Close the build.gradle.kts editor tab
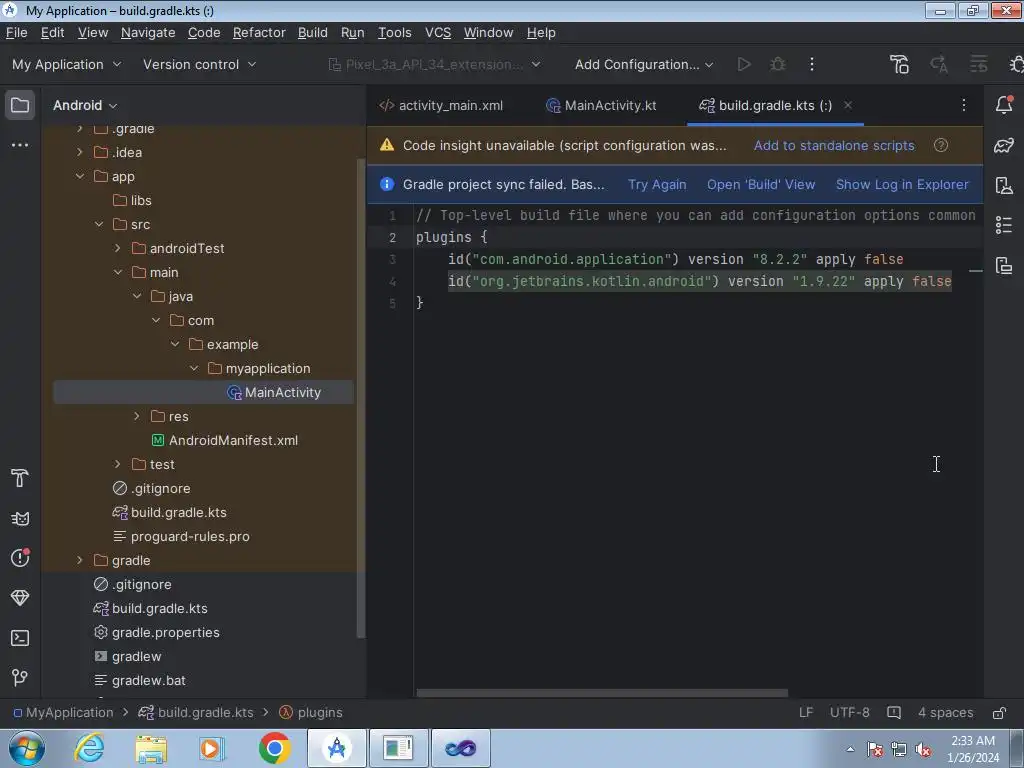Screen dimensions: 1024x768 tap(848, 104)
